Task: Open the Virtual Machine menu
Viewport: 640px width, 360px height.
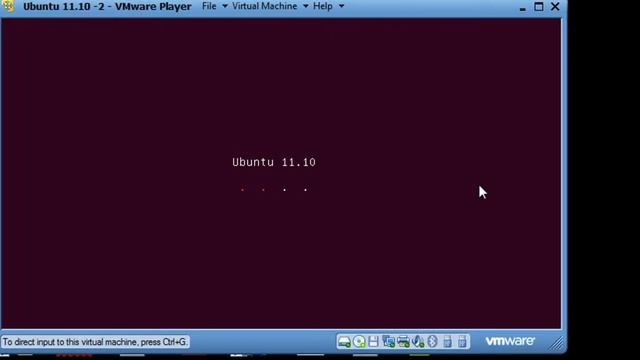Action: pos(264,6)
